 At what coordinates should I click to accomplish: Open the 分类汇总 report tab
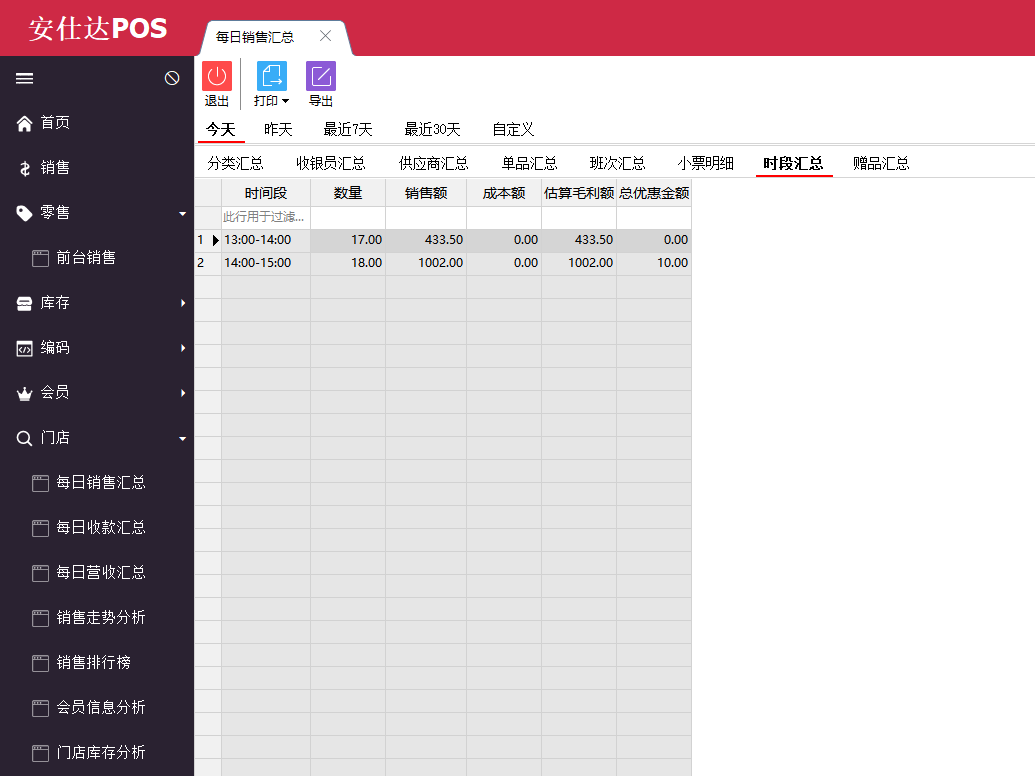tap(235, 163)
